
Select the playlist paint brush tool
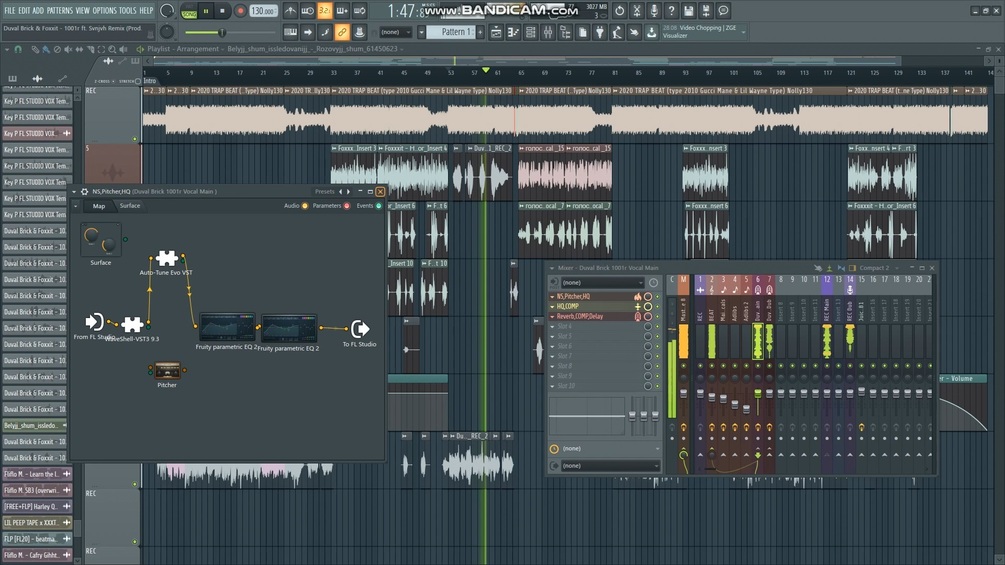[x=45, y=49]
